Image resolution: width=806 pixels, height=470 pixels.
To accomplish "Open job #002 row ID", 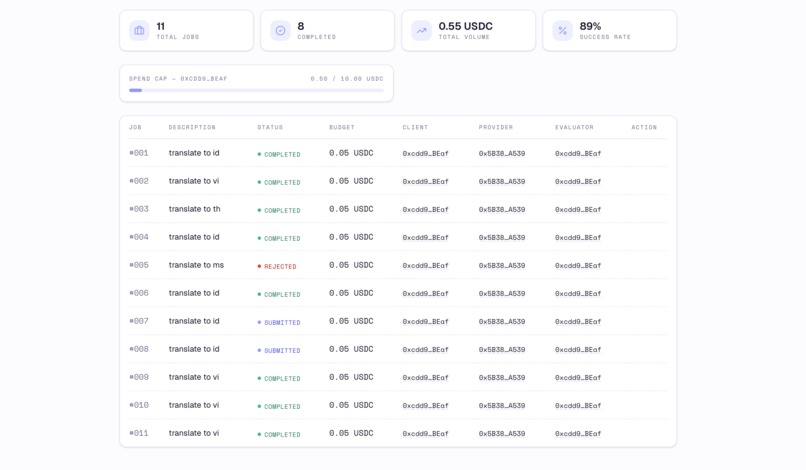I will pyautogui.click(x=139, y=181).
